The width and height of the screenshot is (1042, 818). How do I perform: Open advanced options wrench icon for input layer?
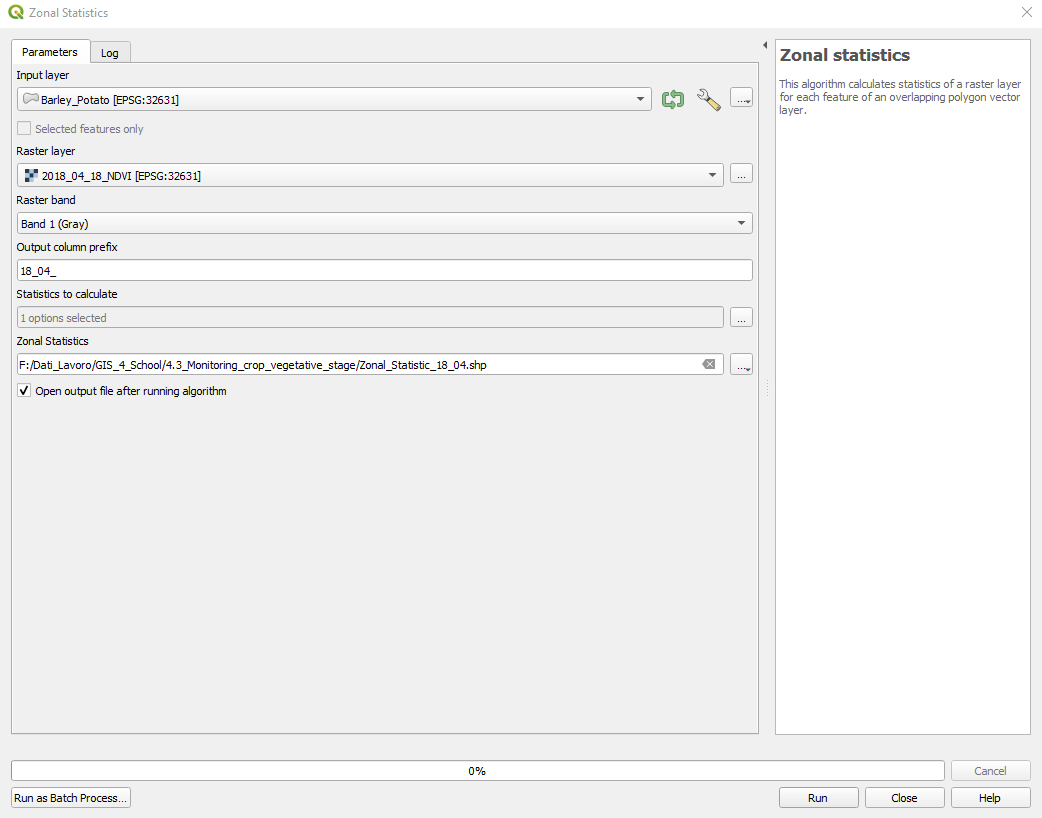tap(708, 100)
